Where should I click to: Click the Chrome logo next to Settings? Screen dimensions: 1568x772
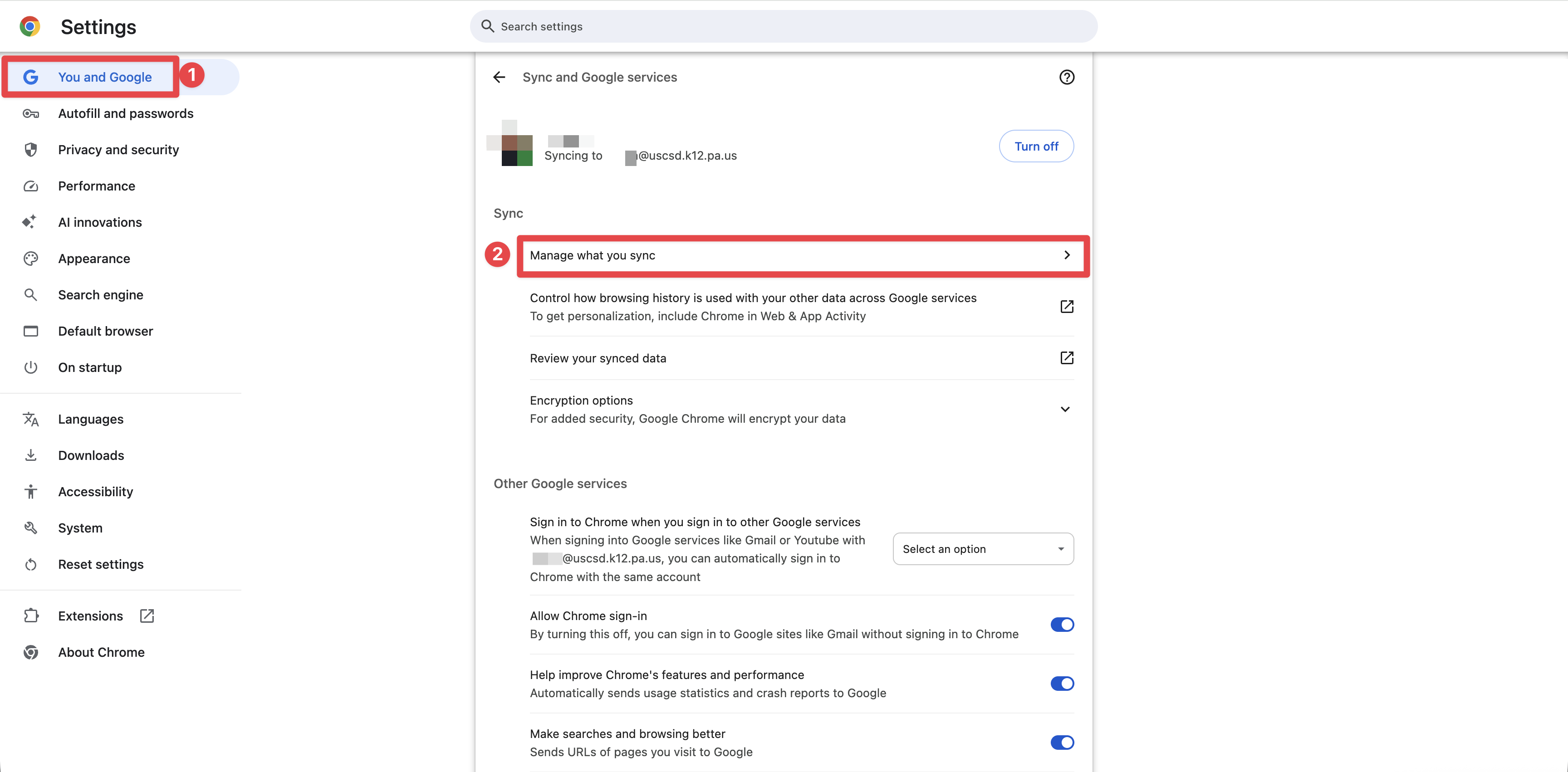pyautogui.click(x=29, y=27)
